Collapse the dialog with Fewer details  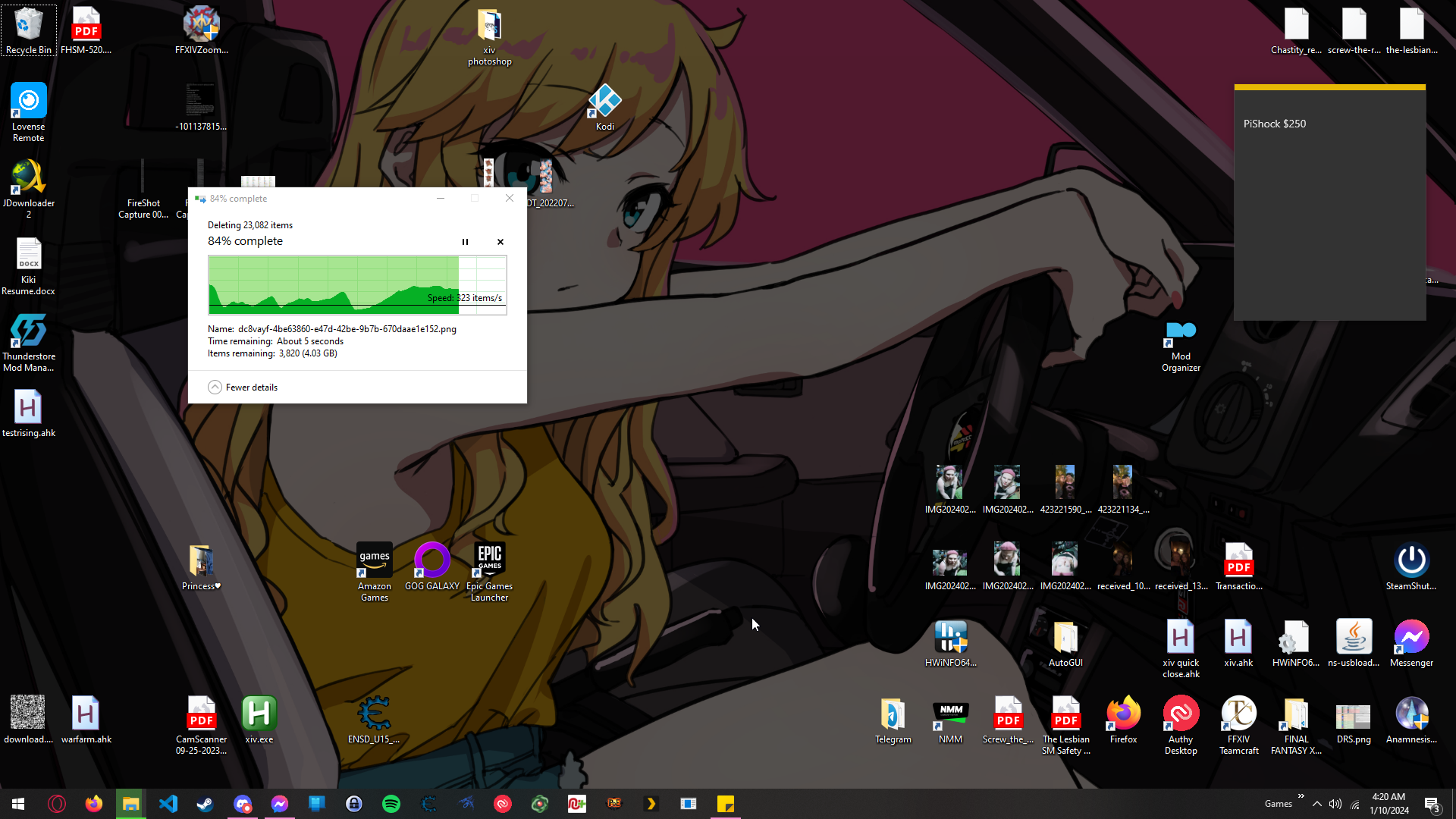(x=243, y=388)
